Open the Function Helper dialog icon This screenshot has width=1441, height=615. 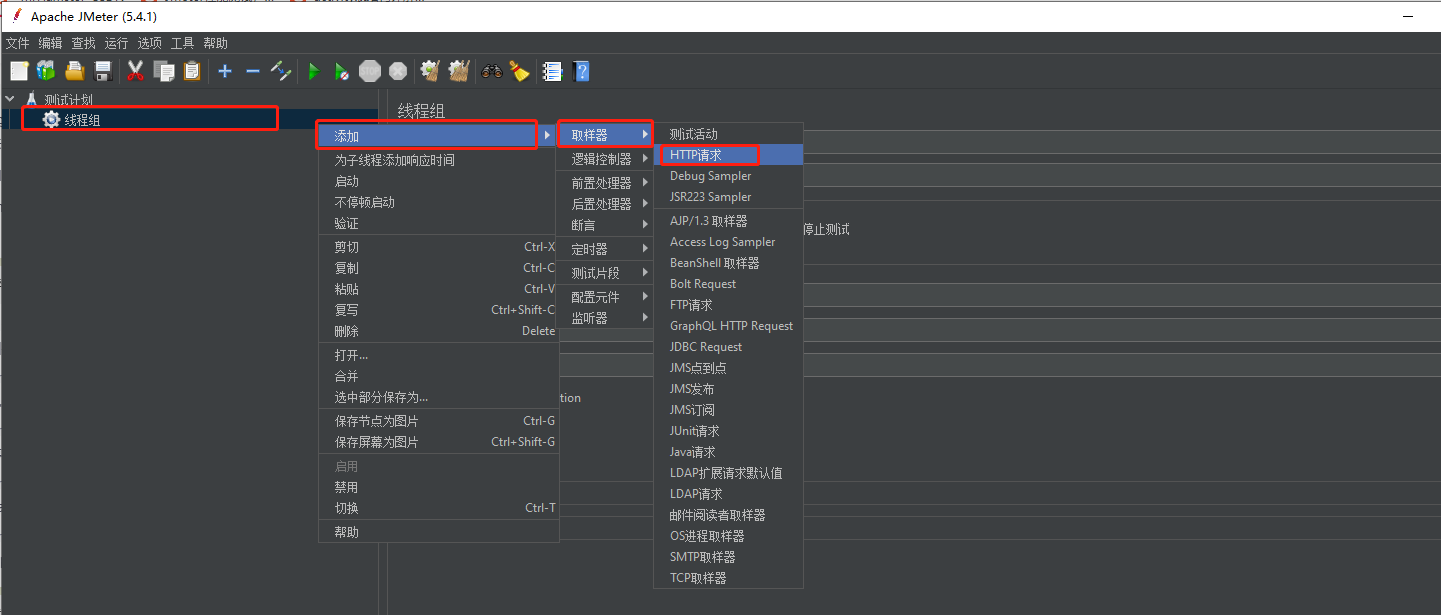[x=552, y=71]
